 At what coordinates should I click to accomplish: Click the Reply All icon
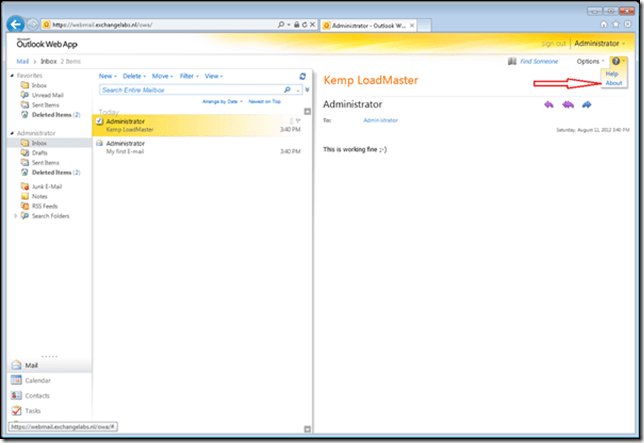coord(567,105)
